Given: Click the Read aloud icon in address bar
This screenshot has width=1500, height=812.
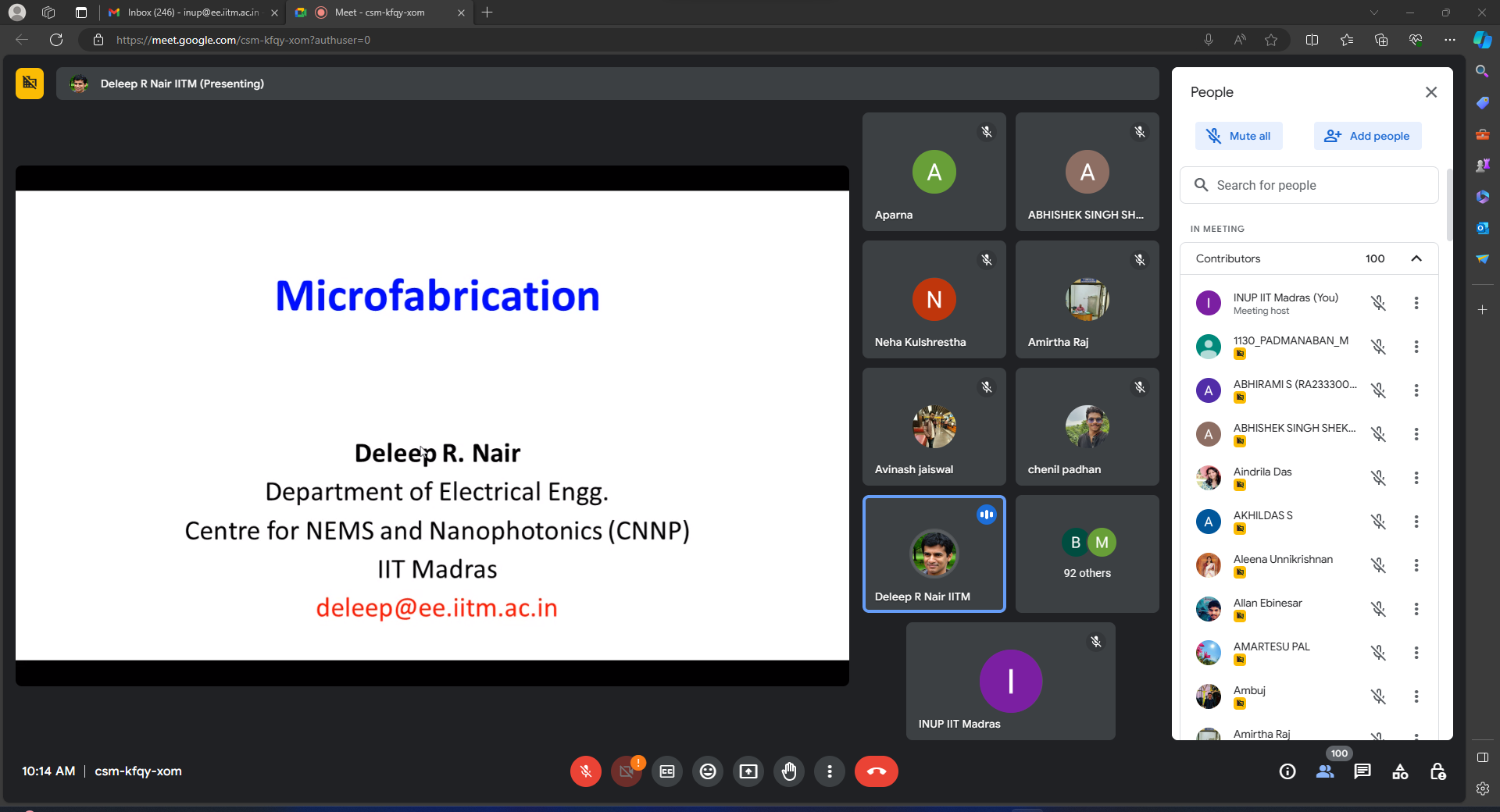Looking at the screenshot, I should tap(1240, 40).
